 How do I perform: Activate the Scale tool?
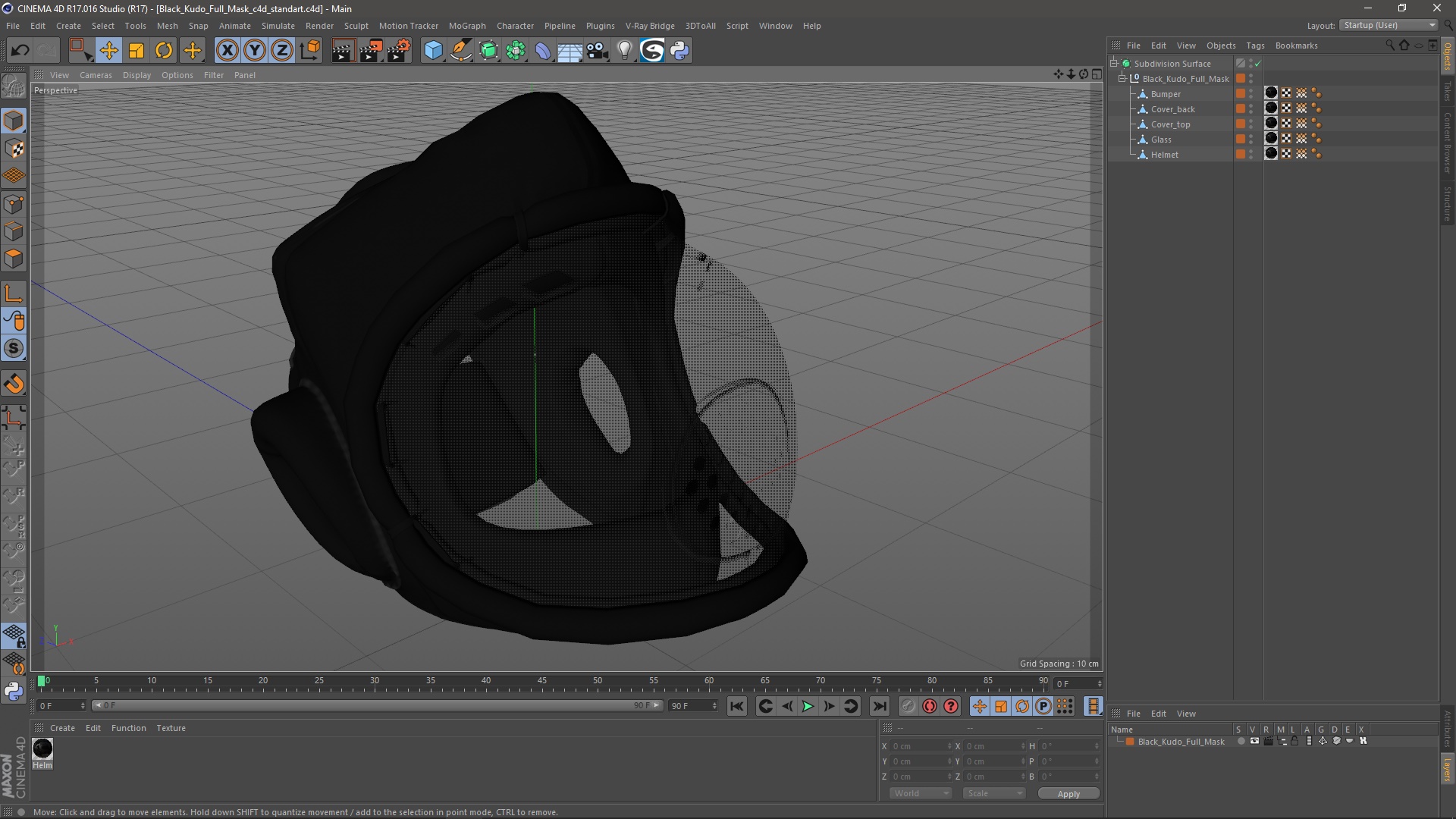click(x=136, y=51)
